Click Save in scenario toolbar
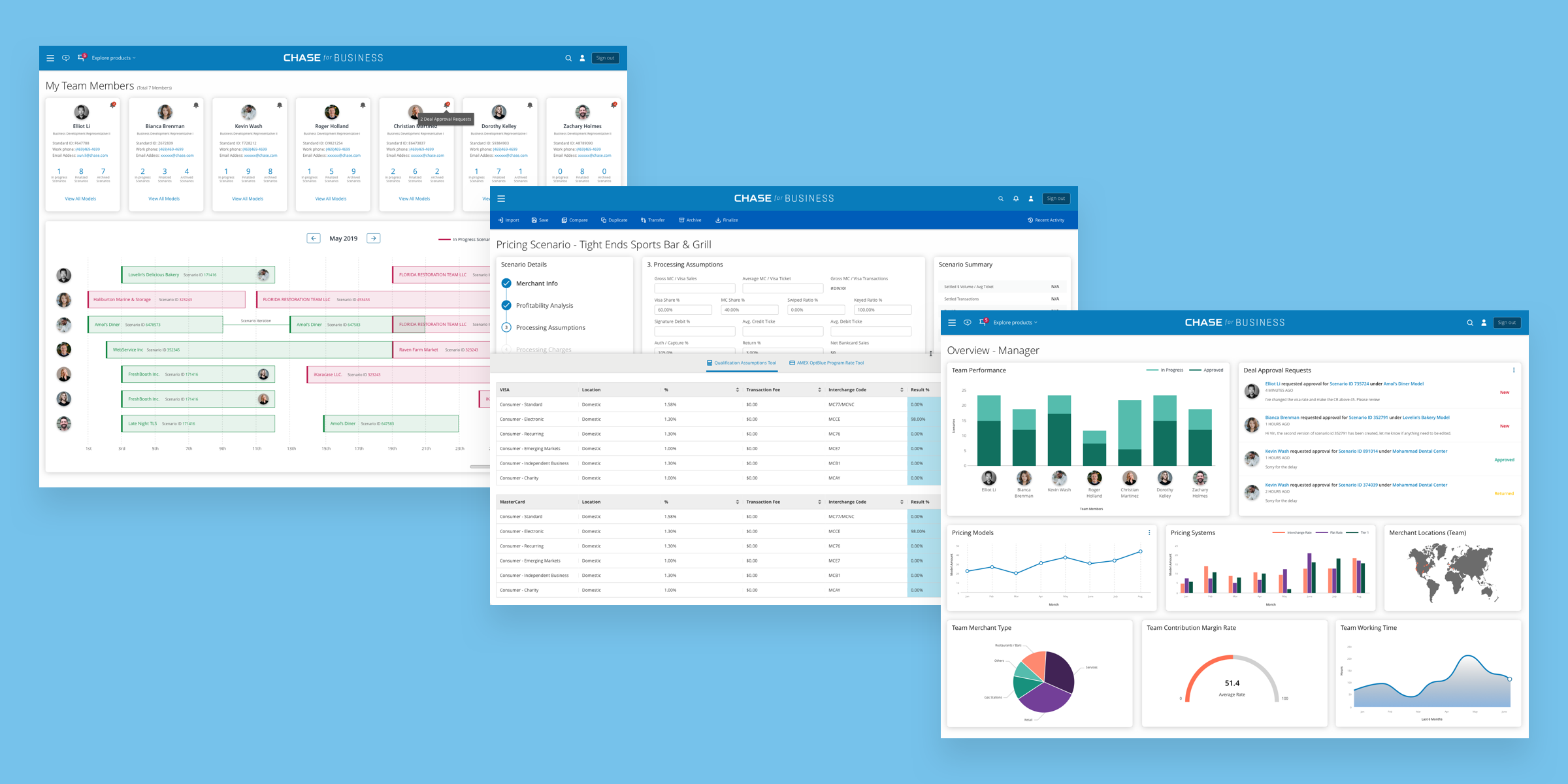Image resolution: width=1568 pixels, height=784 pixels. coord(540,220)
